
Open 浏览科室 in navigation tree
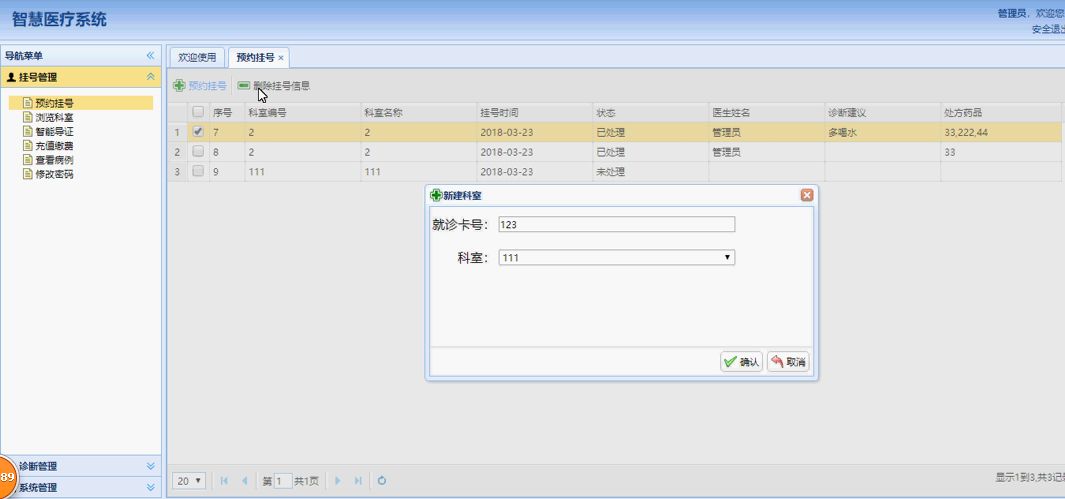coord(54,117)
